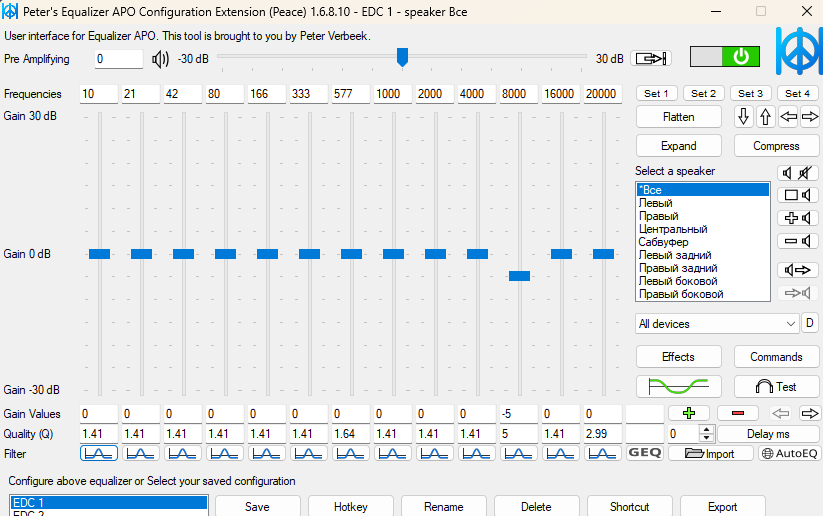Open the All devices dropdown

point(717,324)
